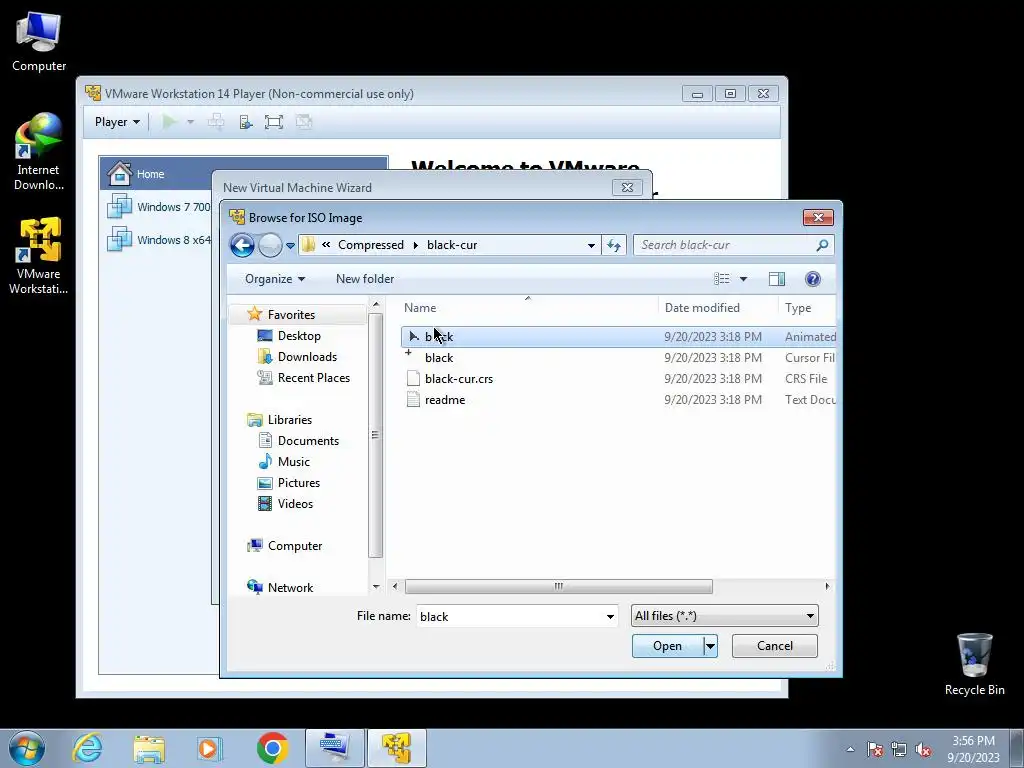Image resolution: width=1024 pixels, height=768 pixels.
Task: Click the back arrow in Browse dialog
Action: (x=242, y=246)
